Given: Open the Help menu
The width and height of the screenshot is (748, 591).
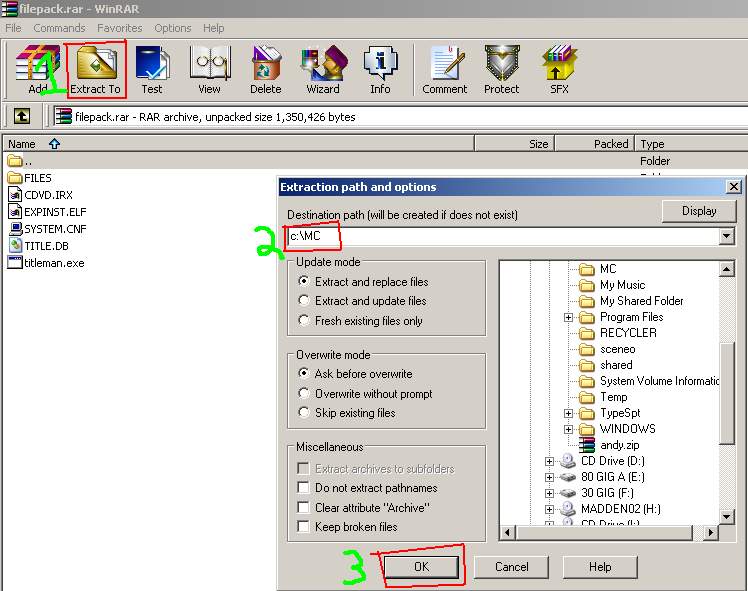Looking at the screenshot, I should coord(213,28).
